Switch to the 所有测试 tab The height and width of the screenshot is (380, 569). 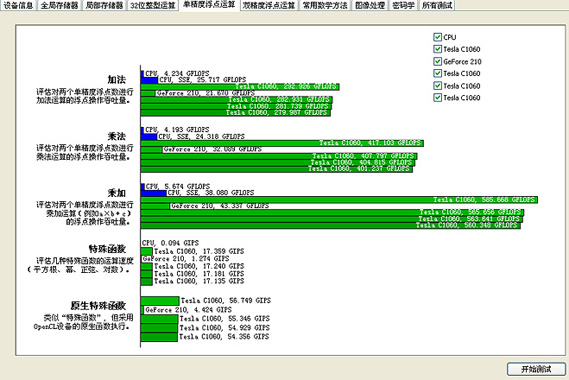point(437,5)
